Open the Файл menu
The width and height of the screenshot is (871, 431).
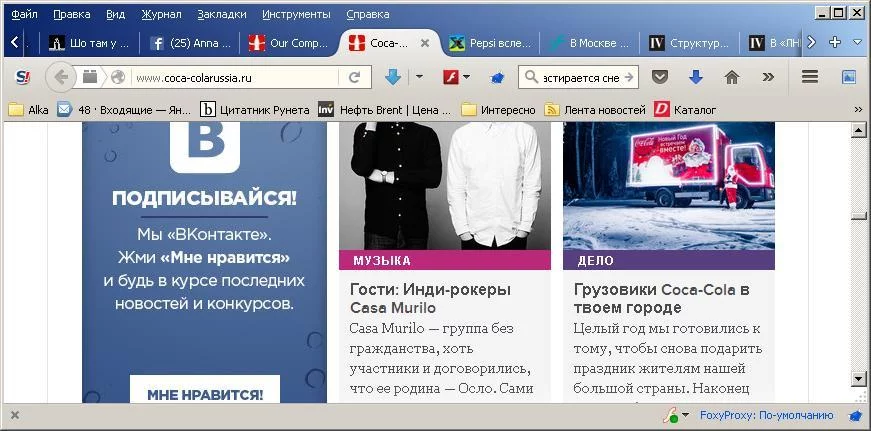[24, 14]
